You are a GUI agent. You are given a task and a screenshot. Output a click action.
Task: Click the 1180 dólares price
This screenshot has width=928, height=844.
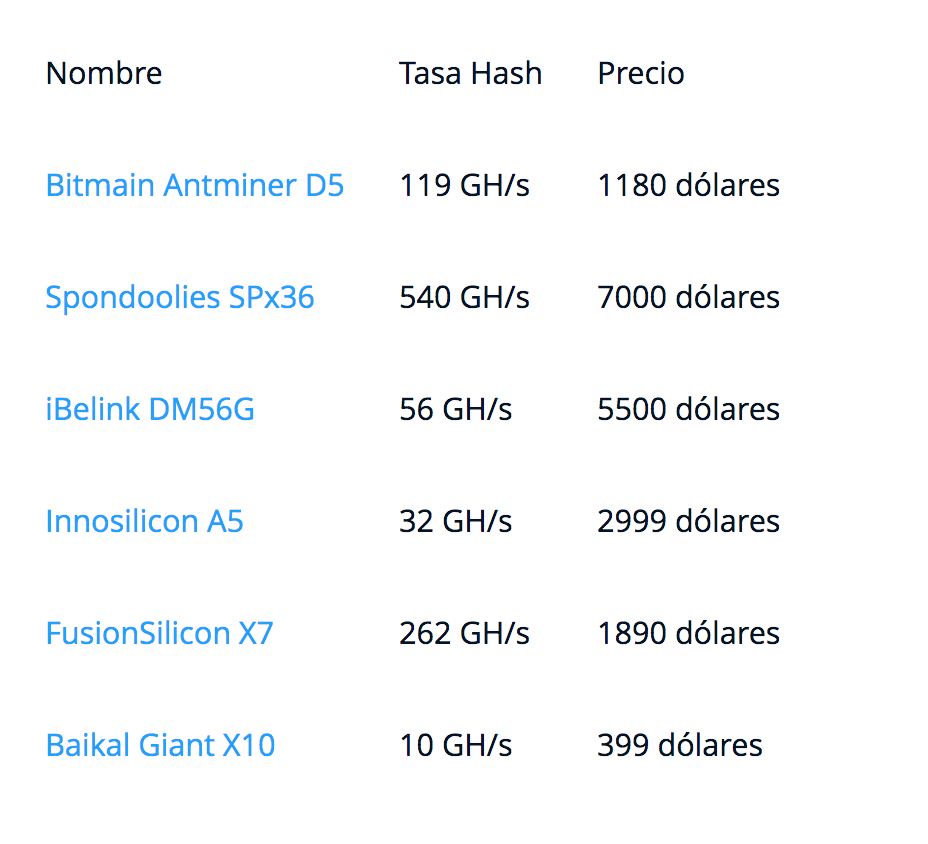coord(688,185)
